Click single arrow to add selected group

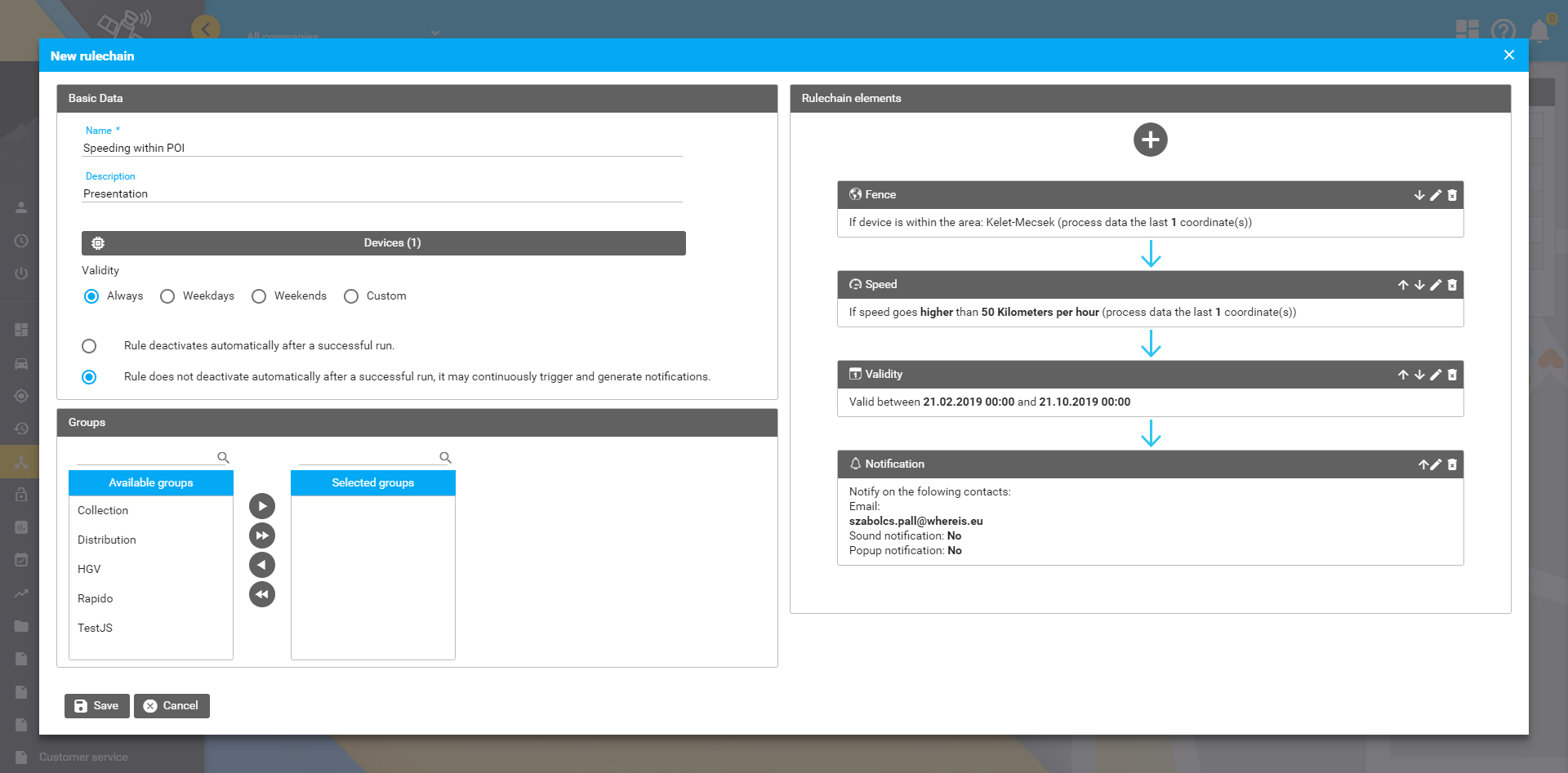[262, 506]
